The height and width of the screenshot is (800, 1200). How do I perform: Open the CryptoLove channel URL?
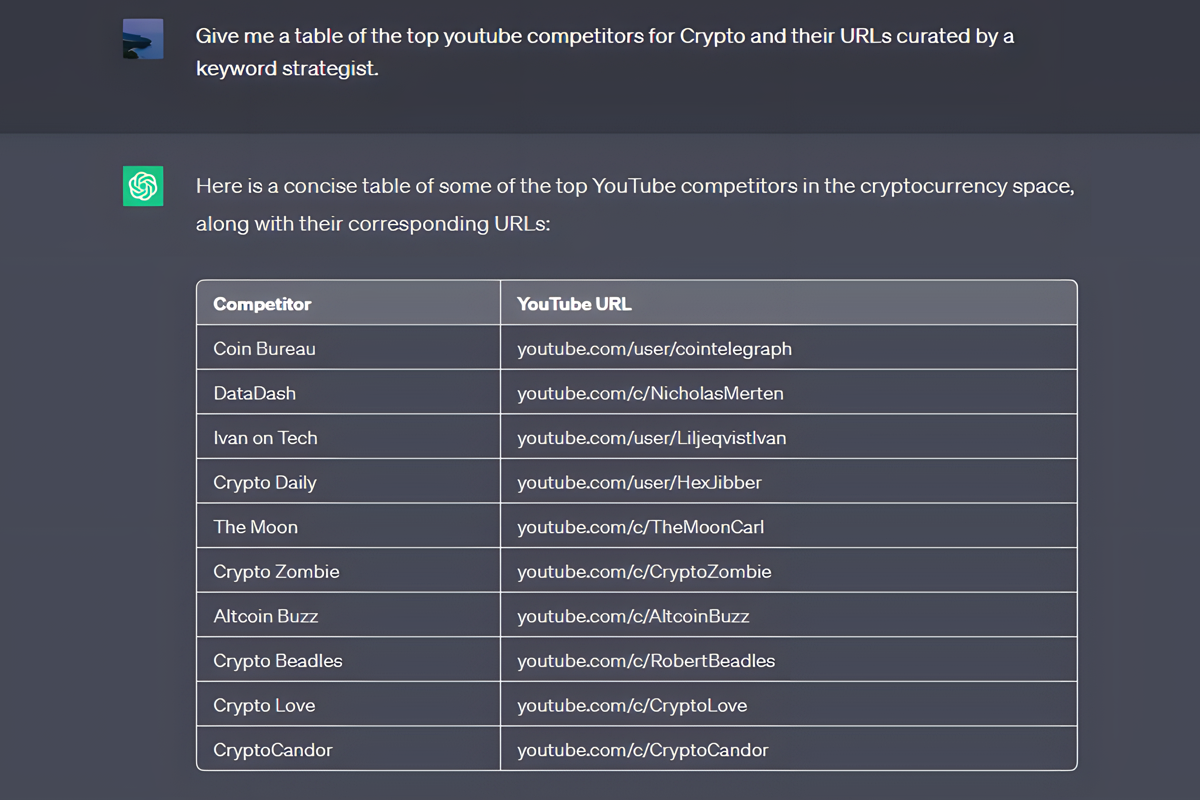pos(630,704)
